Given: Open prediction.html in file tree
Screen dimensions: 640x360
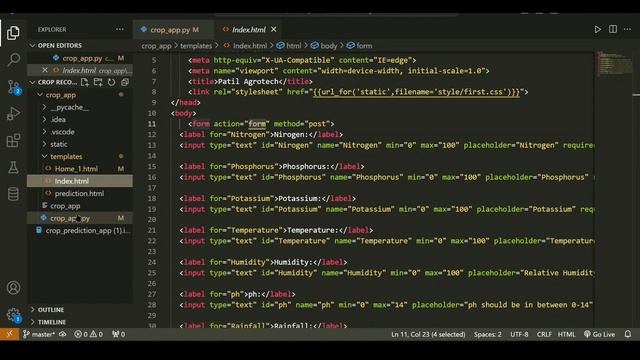Looking at the screenshot, I should (x=79, y=193).
